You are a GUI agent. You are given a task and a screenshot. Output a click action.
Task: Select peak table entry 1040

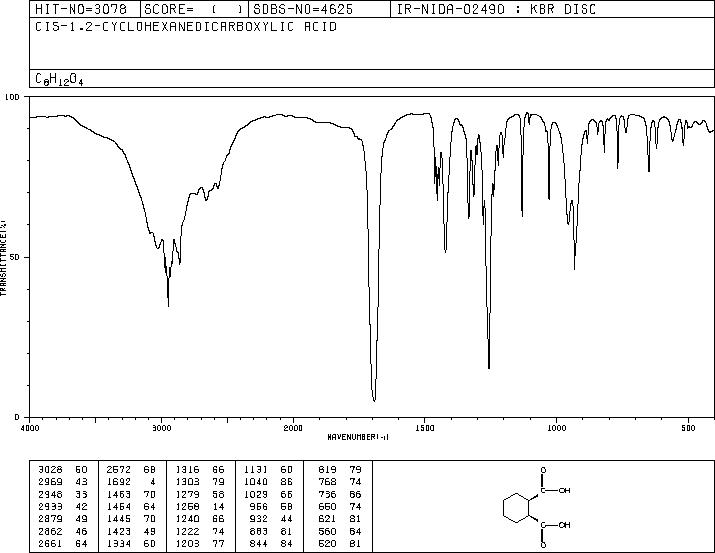(x=255, y=482)
